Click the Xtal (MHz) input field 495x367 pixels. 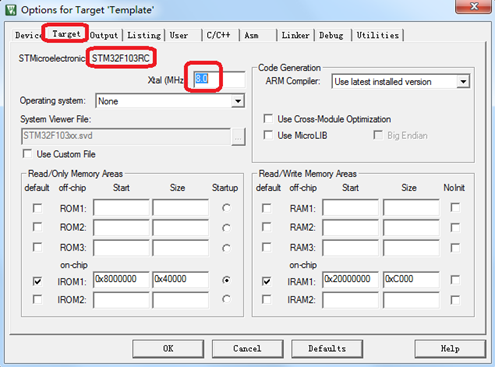pos(219,79)
